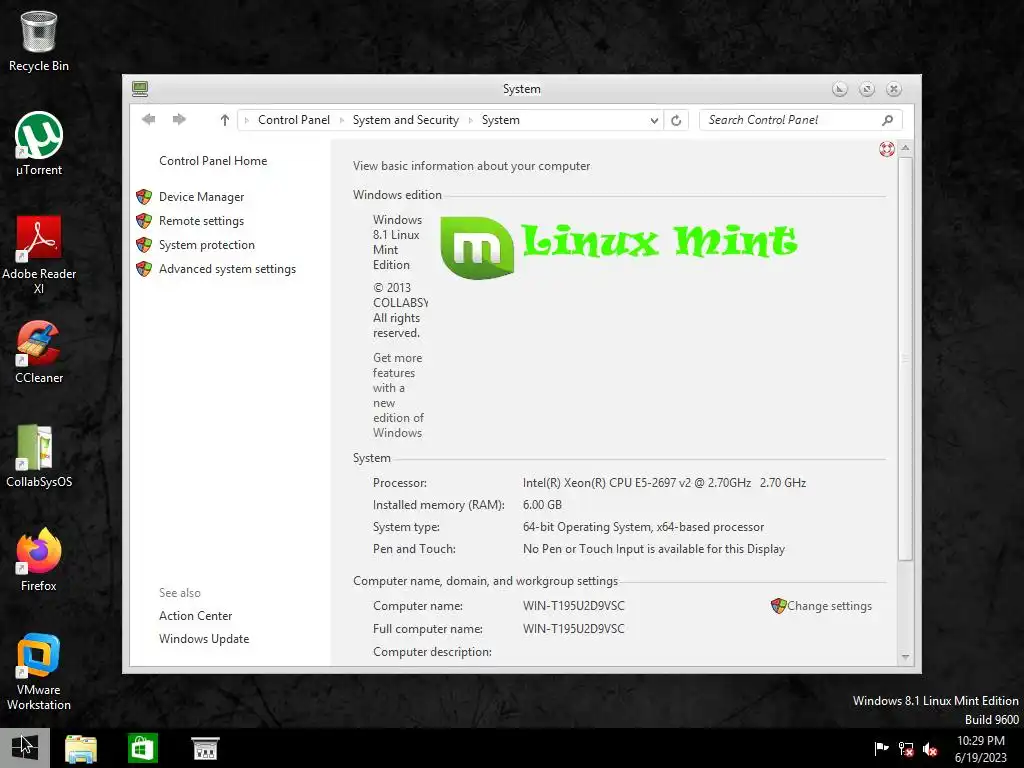The image size is (1024, 768).
Task: Expand the address bar history dropdown
Action: click(654, 120)
